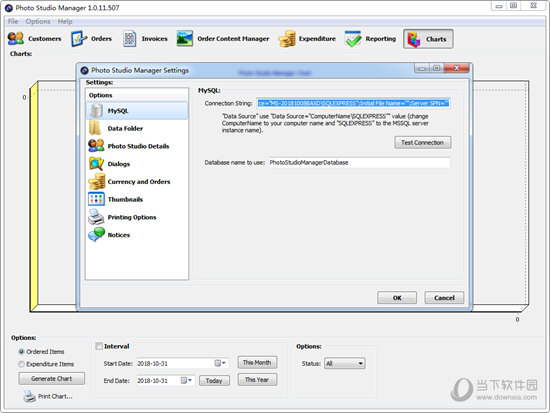Click the Print Chart... link

55,397
